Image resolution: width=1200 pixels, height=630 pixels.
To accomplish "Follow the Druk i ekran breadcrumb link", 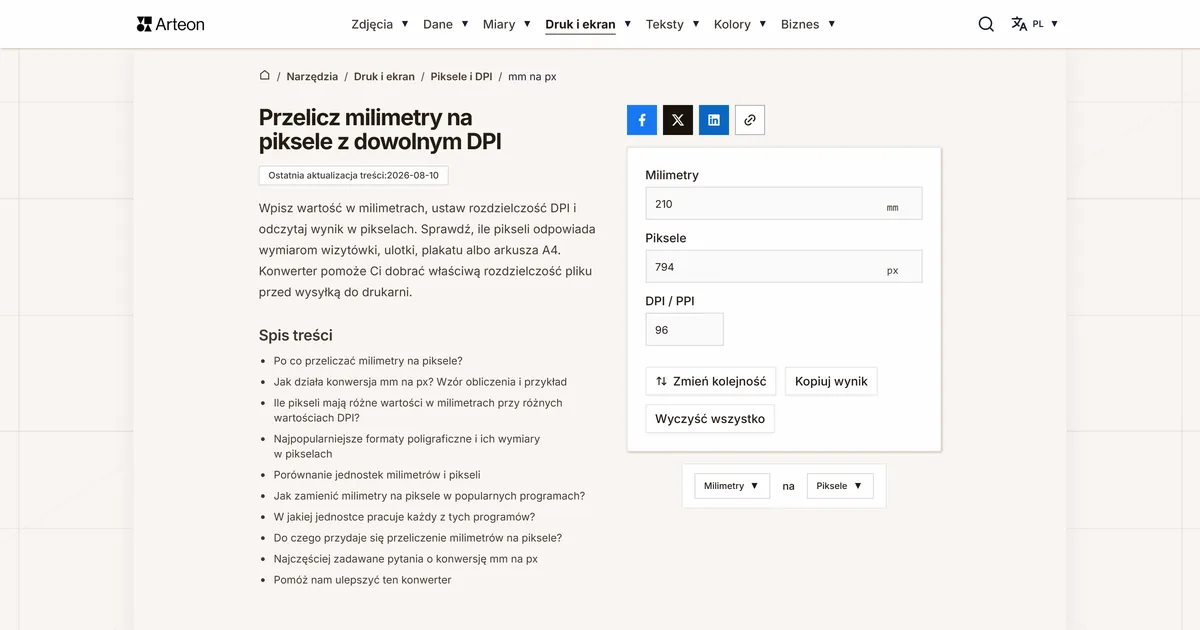I will pyautogui.click(x=384, y=76).
